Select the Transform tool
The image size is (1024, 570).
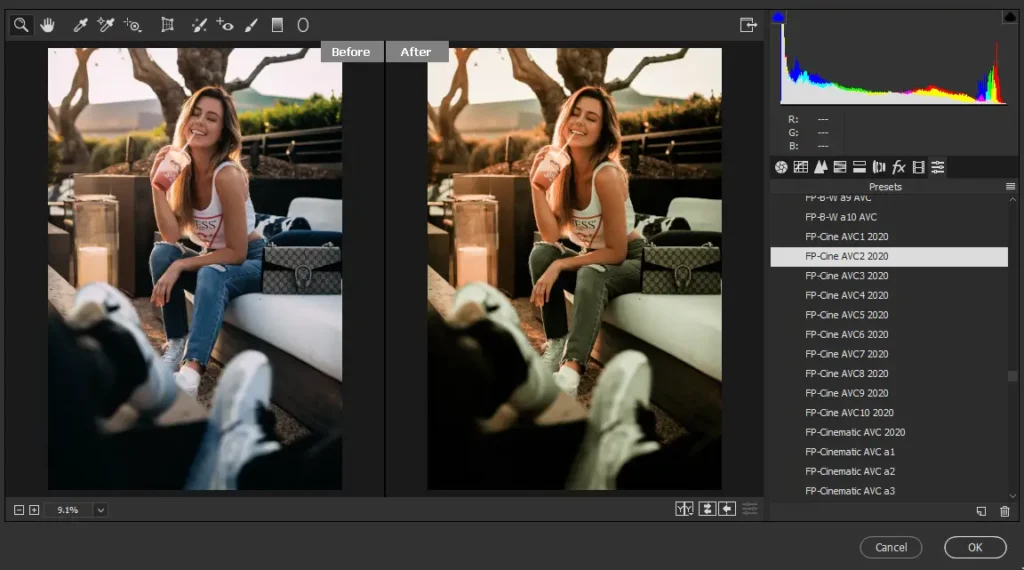167,25
